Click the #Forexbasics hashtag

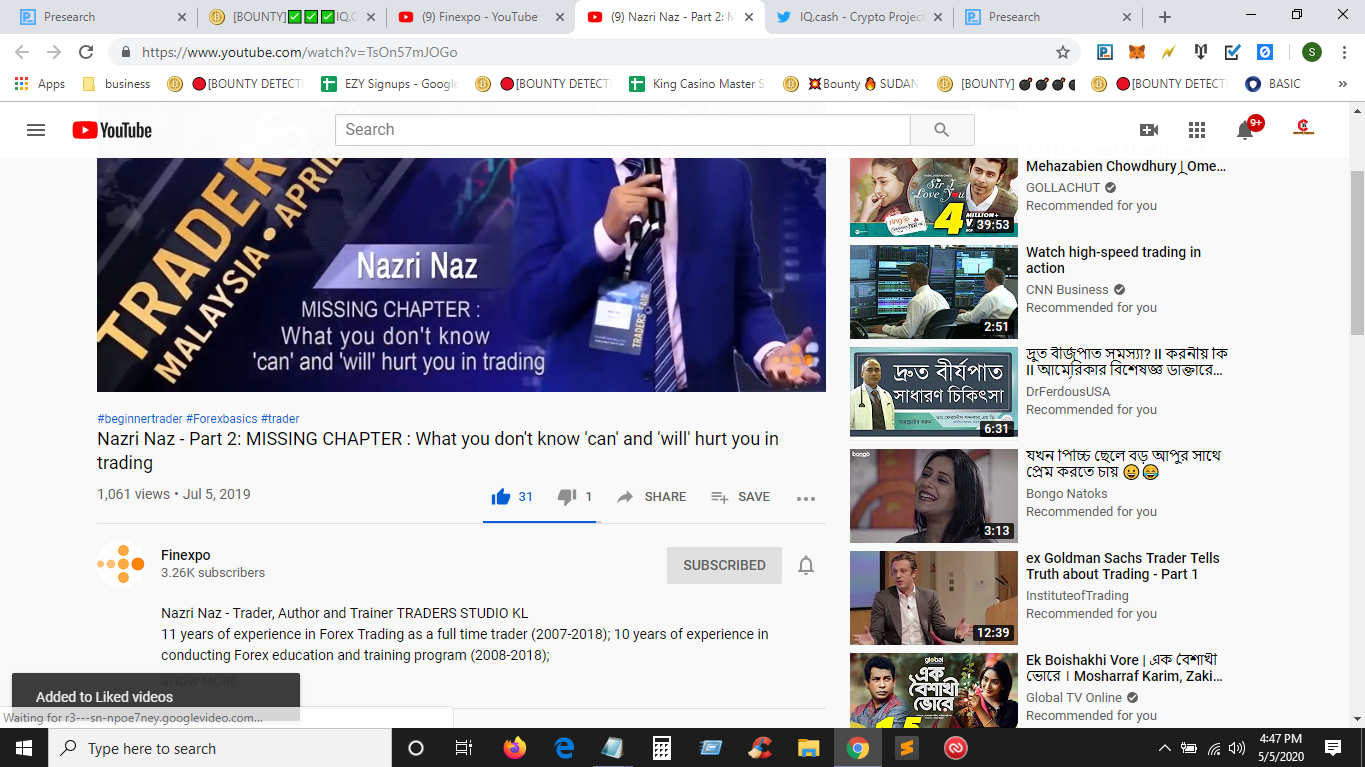click(222, 419)
